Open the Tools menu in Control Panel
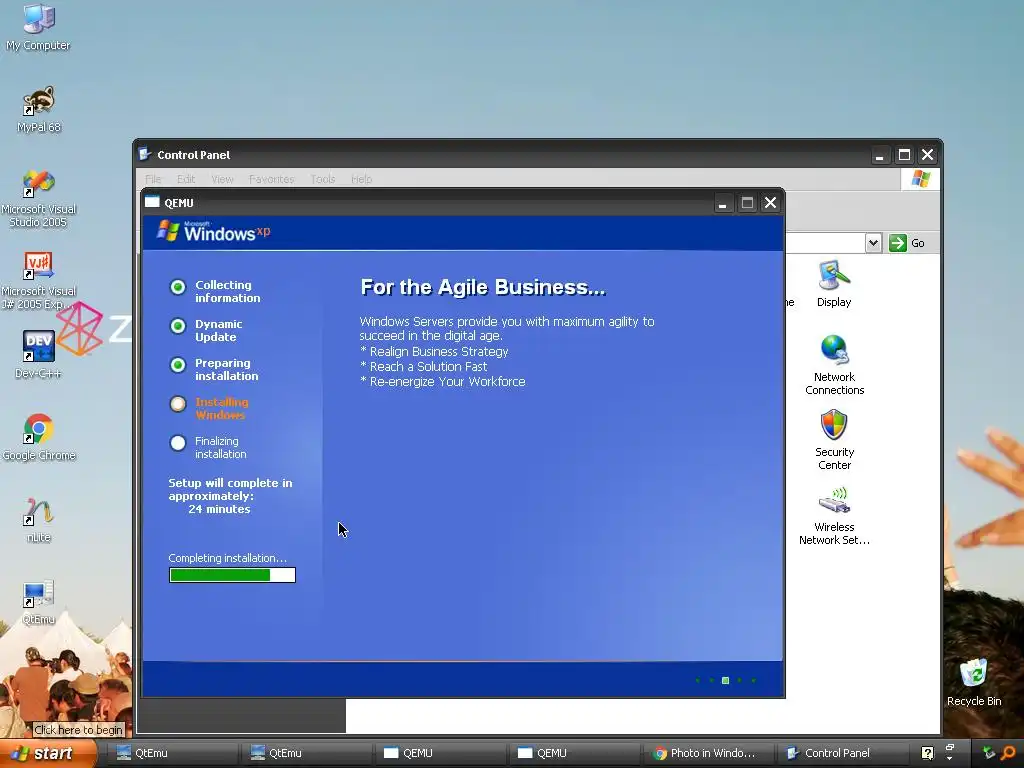This screenshot has height=768, width=1024. (323, 179)
